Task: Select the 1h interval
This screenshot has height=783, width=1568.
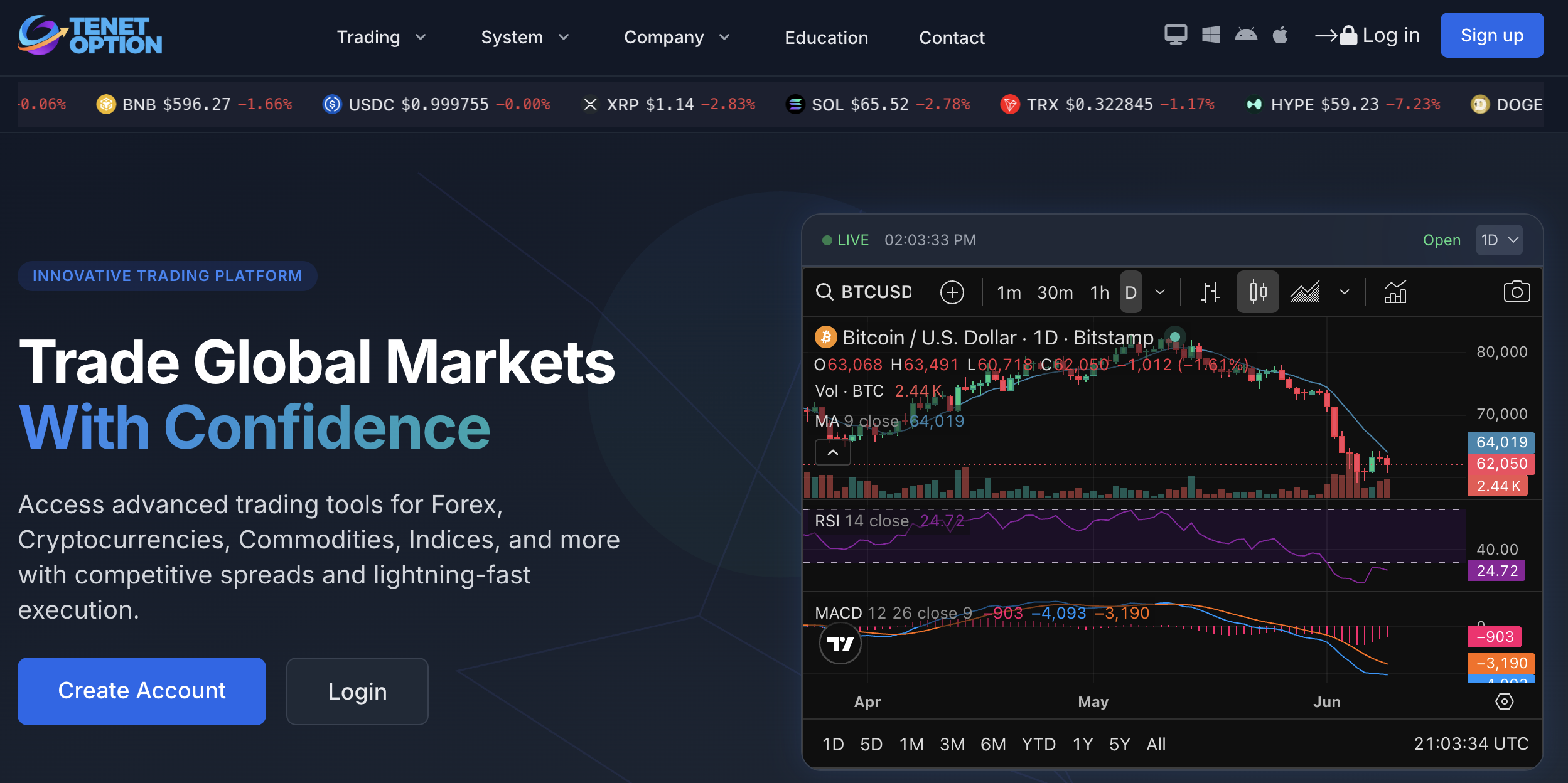Action: click(x=1100, y=292)
